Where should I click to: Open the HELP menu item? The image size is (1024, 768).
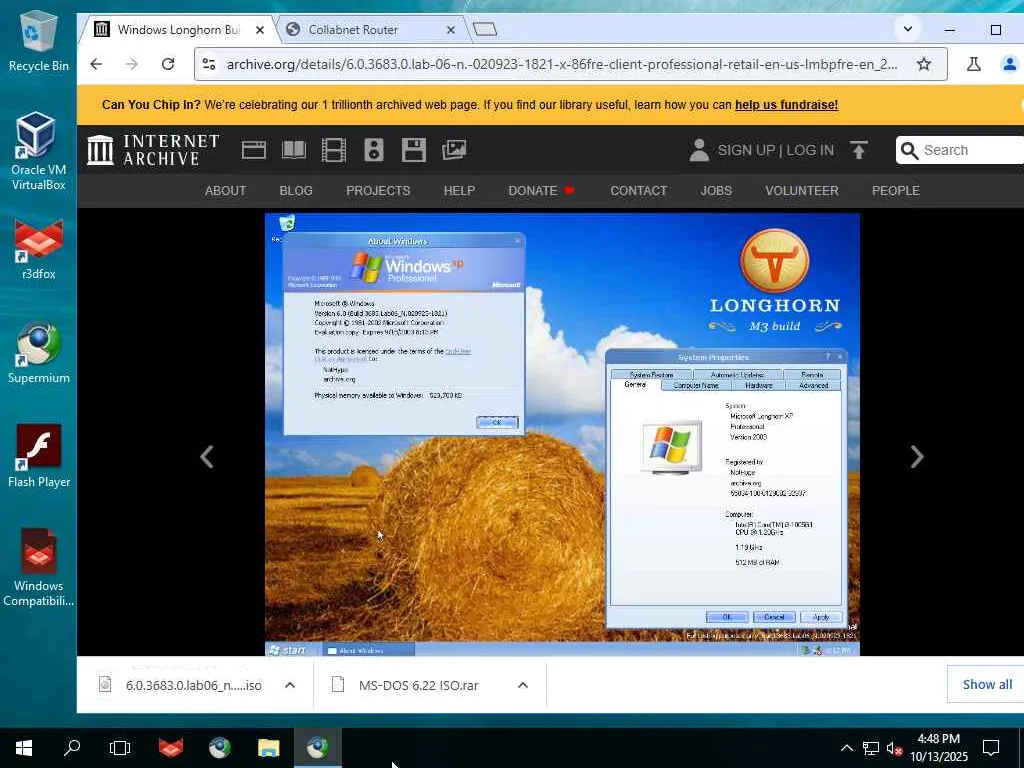click(459, 191)
